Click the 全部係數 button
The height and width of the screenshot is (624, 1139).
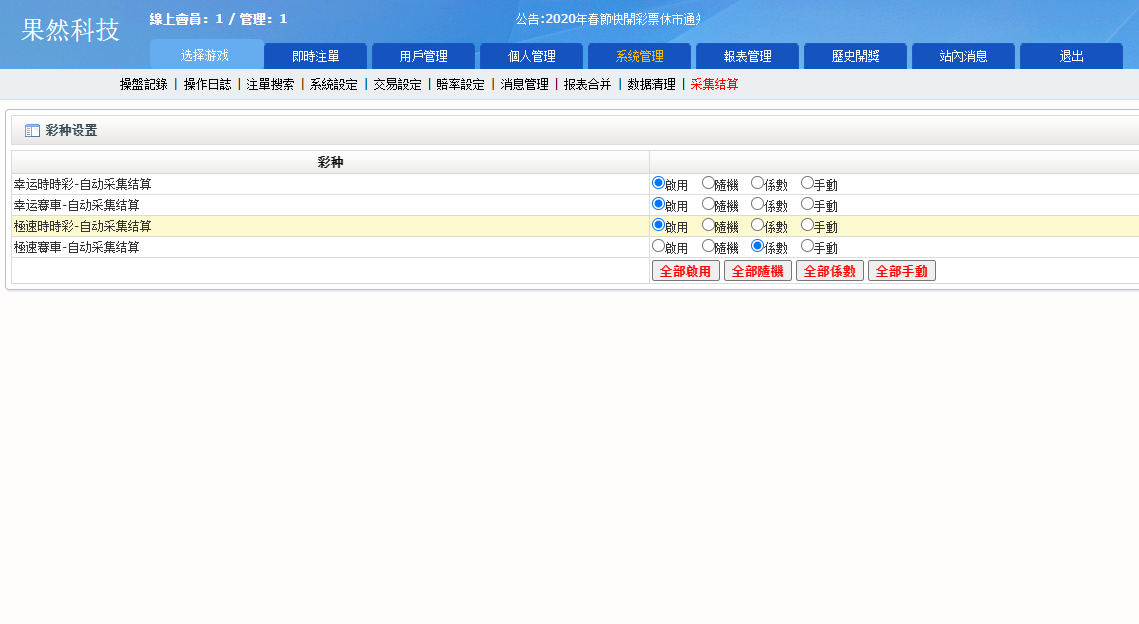(829, 270)
